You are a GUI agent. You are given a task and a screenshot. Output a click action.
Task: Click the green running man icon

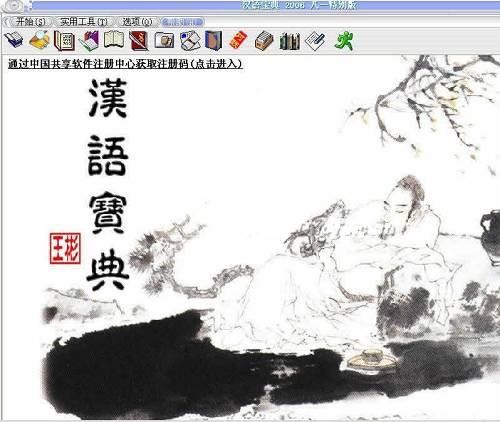point(344,40)
